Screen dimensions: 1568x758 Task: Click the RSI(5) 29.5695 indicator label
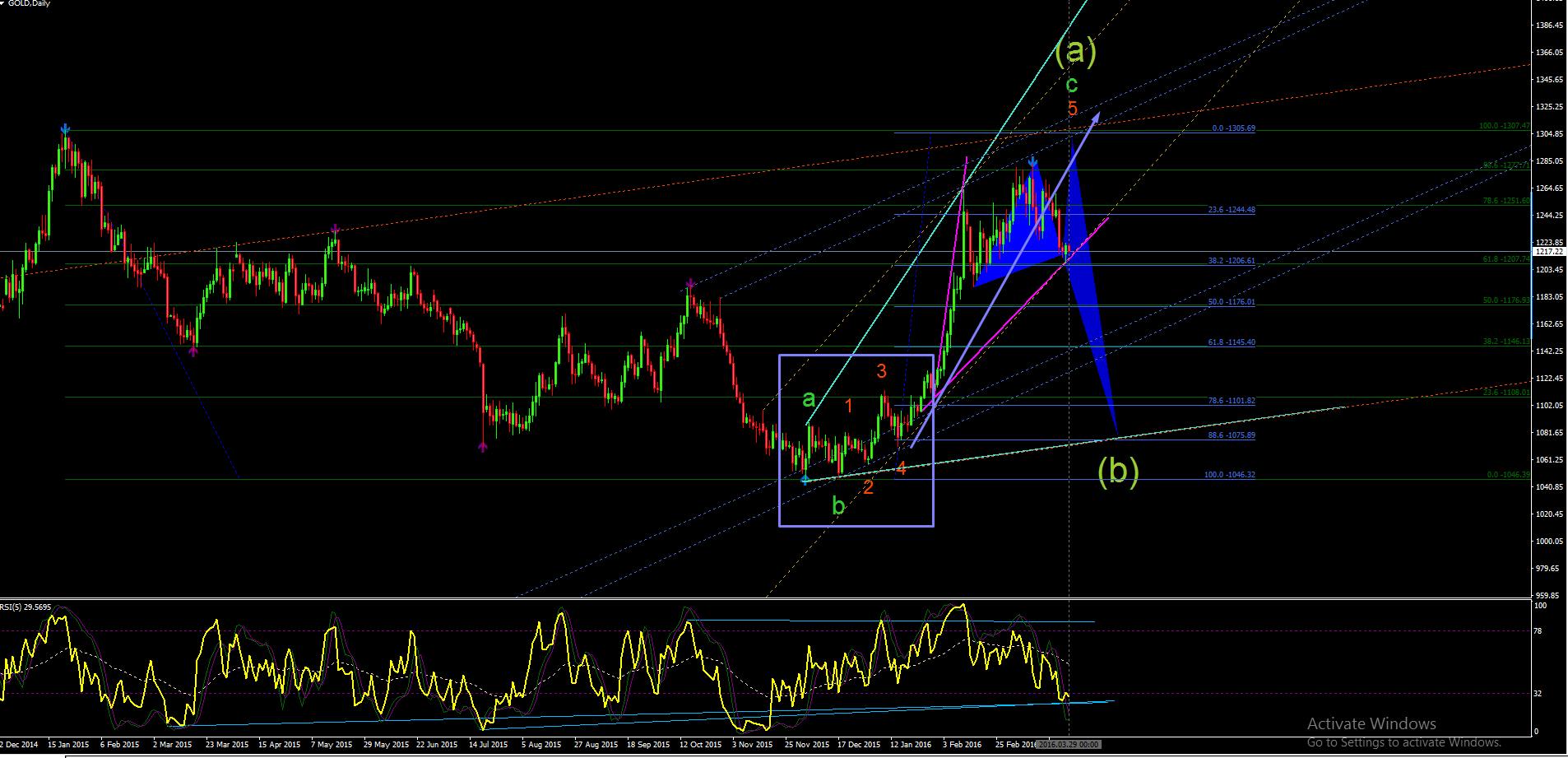point(26,607)
